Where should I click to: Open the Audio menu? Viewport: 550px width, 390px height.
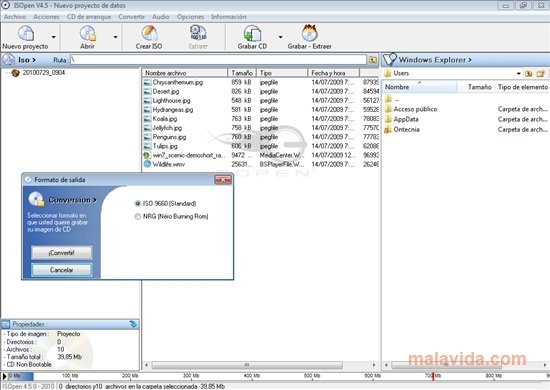tap(161, 17)
